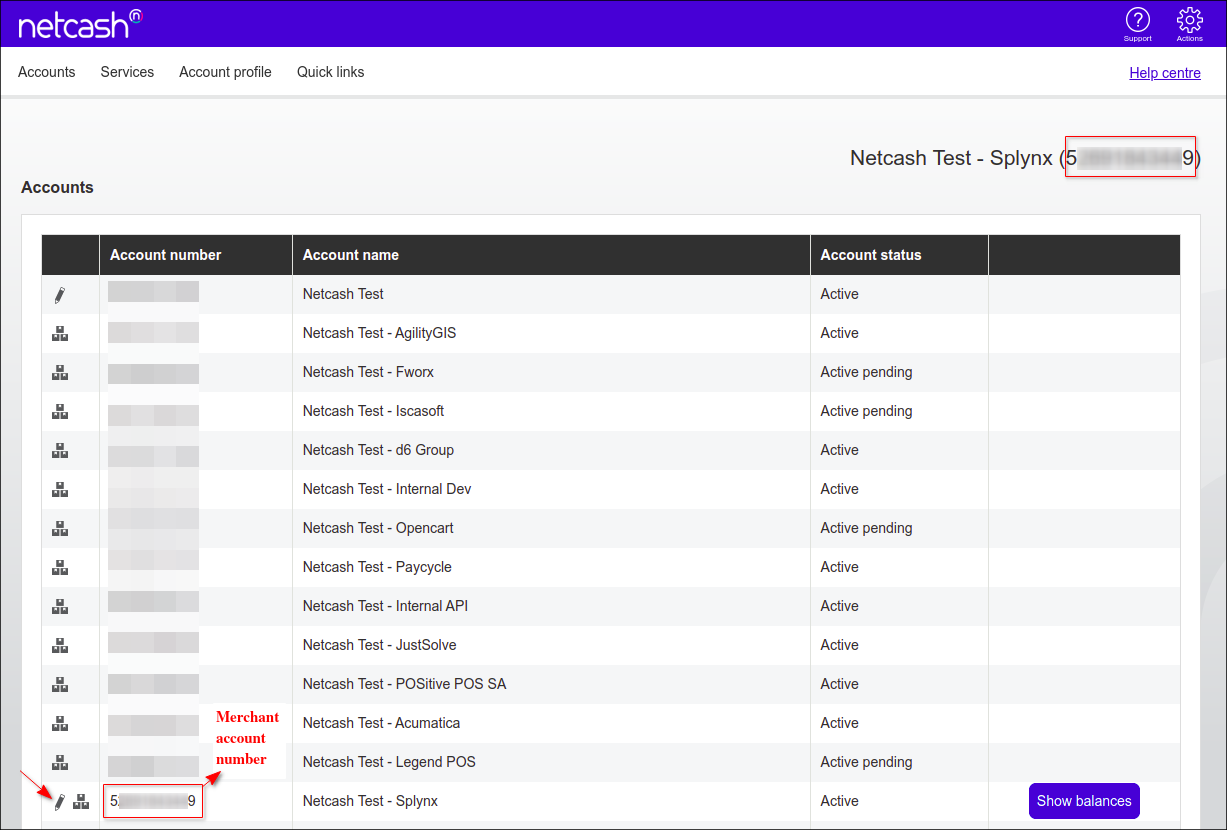Open the Accounts menu
Image resolution: width=1227 pixels, height=830 pixels.
tap(47, 72)
